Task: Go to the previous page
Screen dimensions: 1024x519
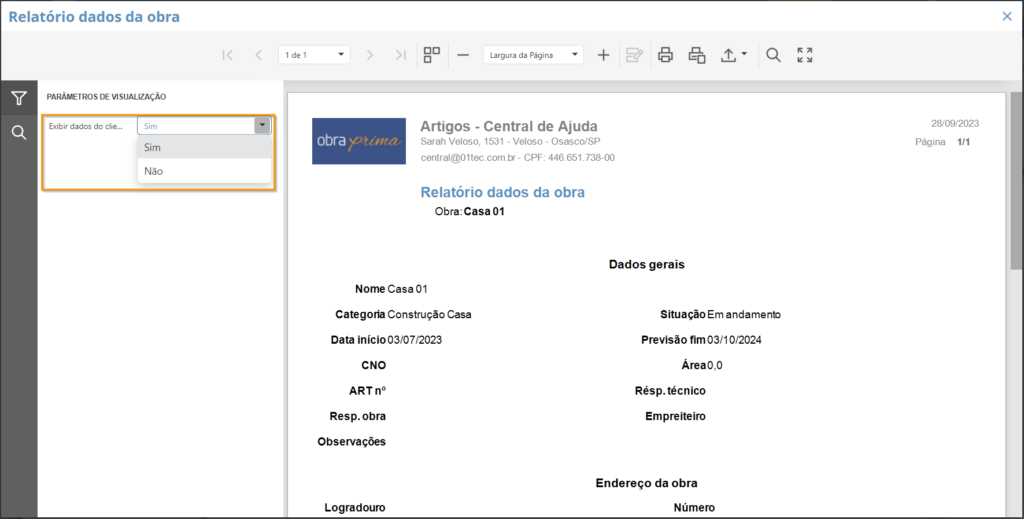Action: click(259, 55)
